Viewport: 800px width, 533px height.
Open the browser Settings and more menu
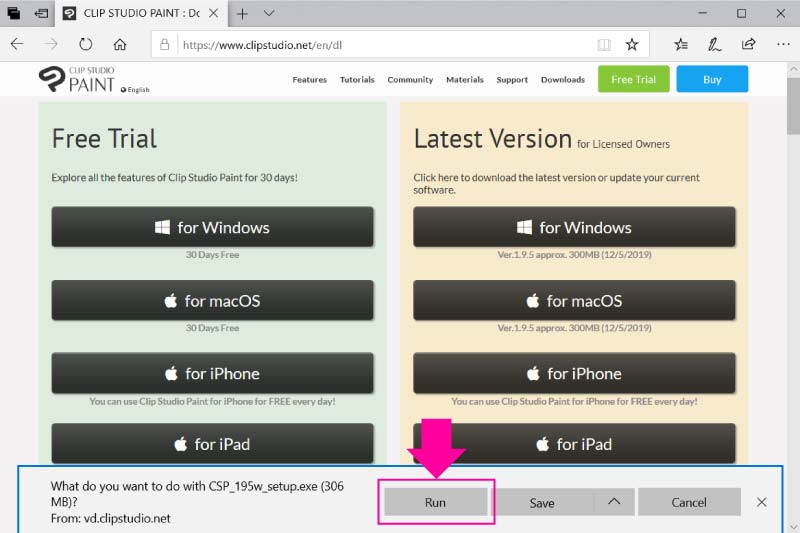click(781, 45)
